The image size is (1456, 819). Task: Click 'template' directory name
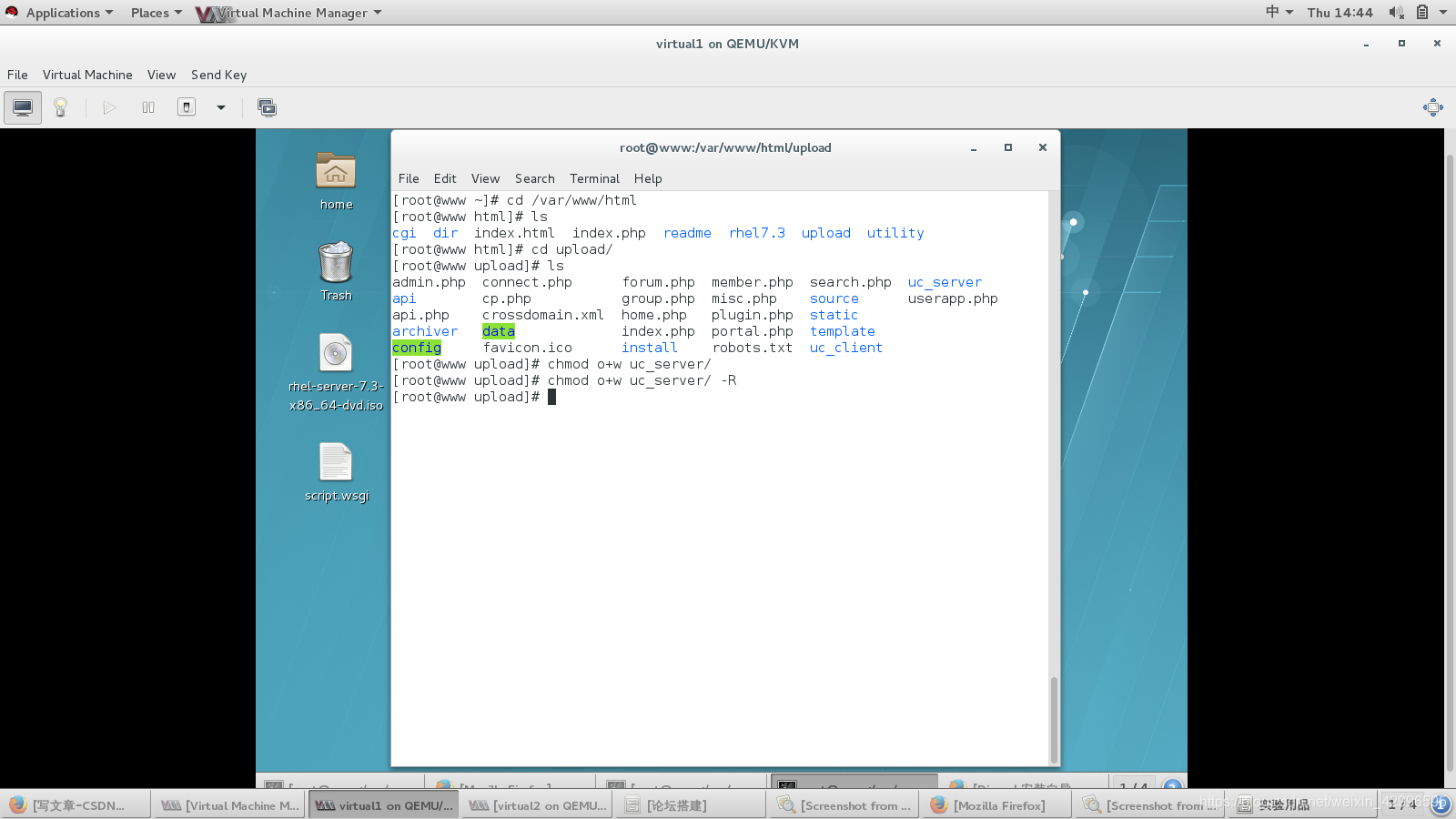[843, 331]
